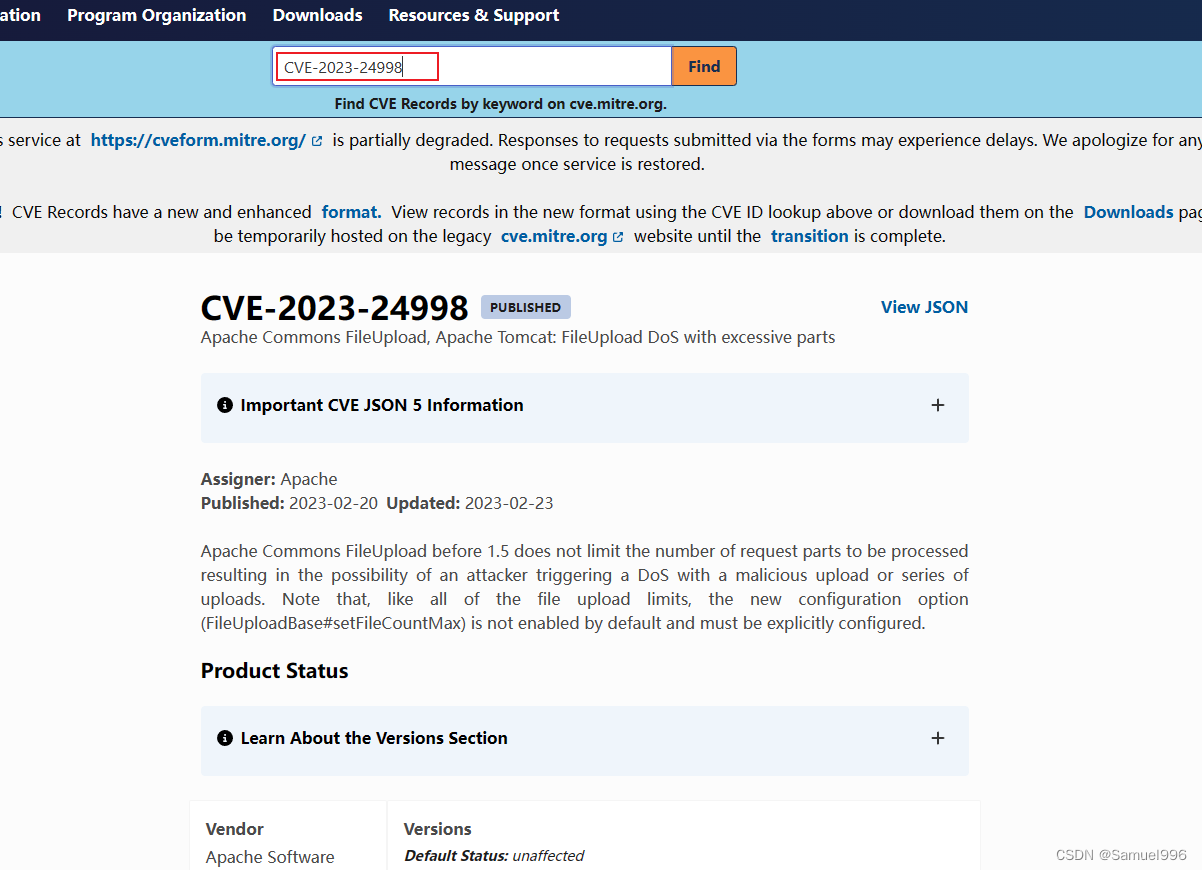1202x870 pixels.
Task: Click the Assigner: Apache text
Action: point(269,479)
